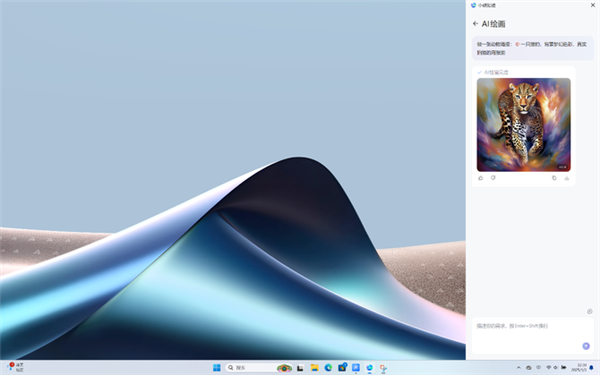Dislike the generated leopard image
Screen dimensions: 600x375
pyautogui.click(x=493, y=178)
